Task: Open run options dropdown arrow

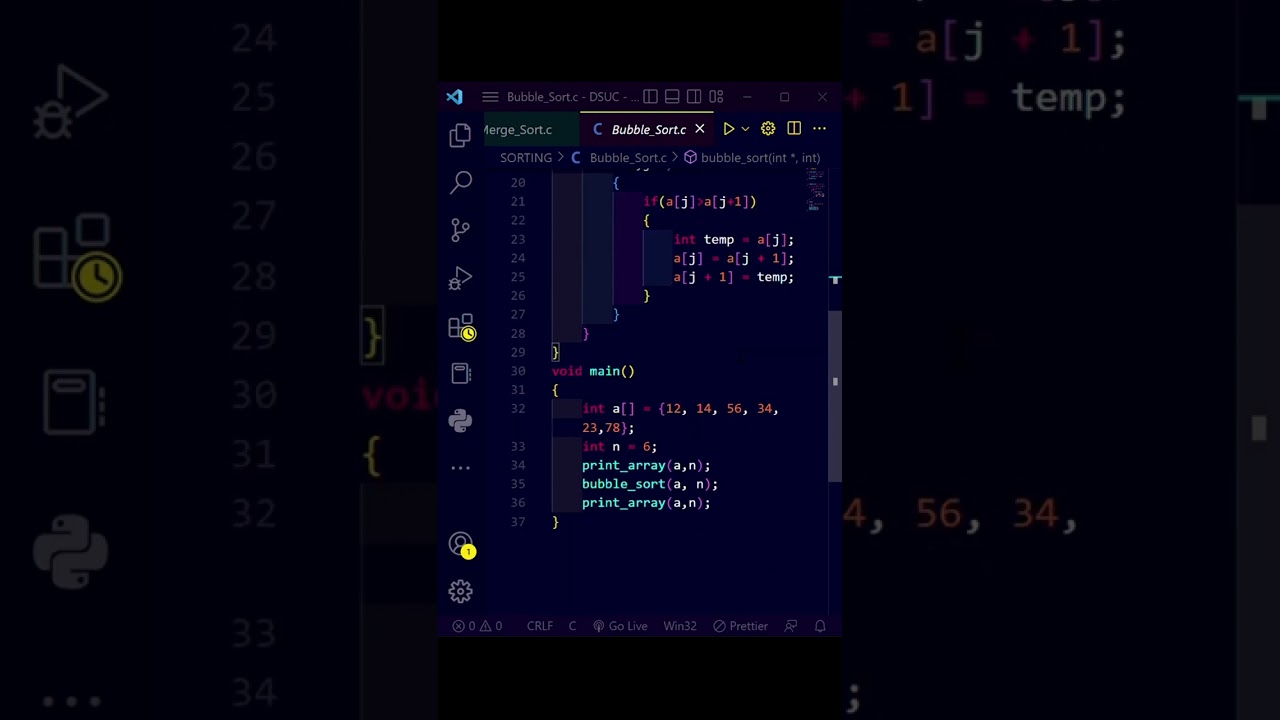Action: 745,129
